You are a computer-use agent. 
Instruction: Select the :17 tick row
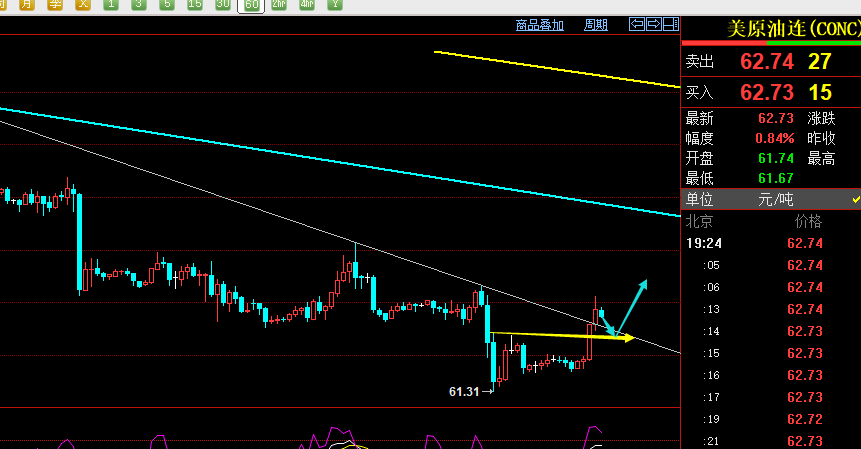(771, 397)
